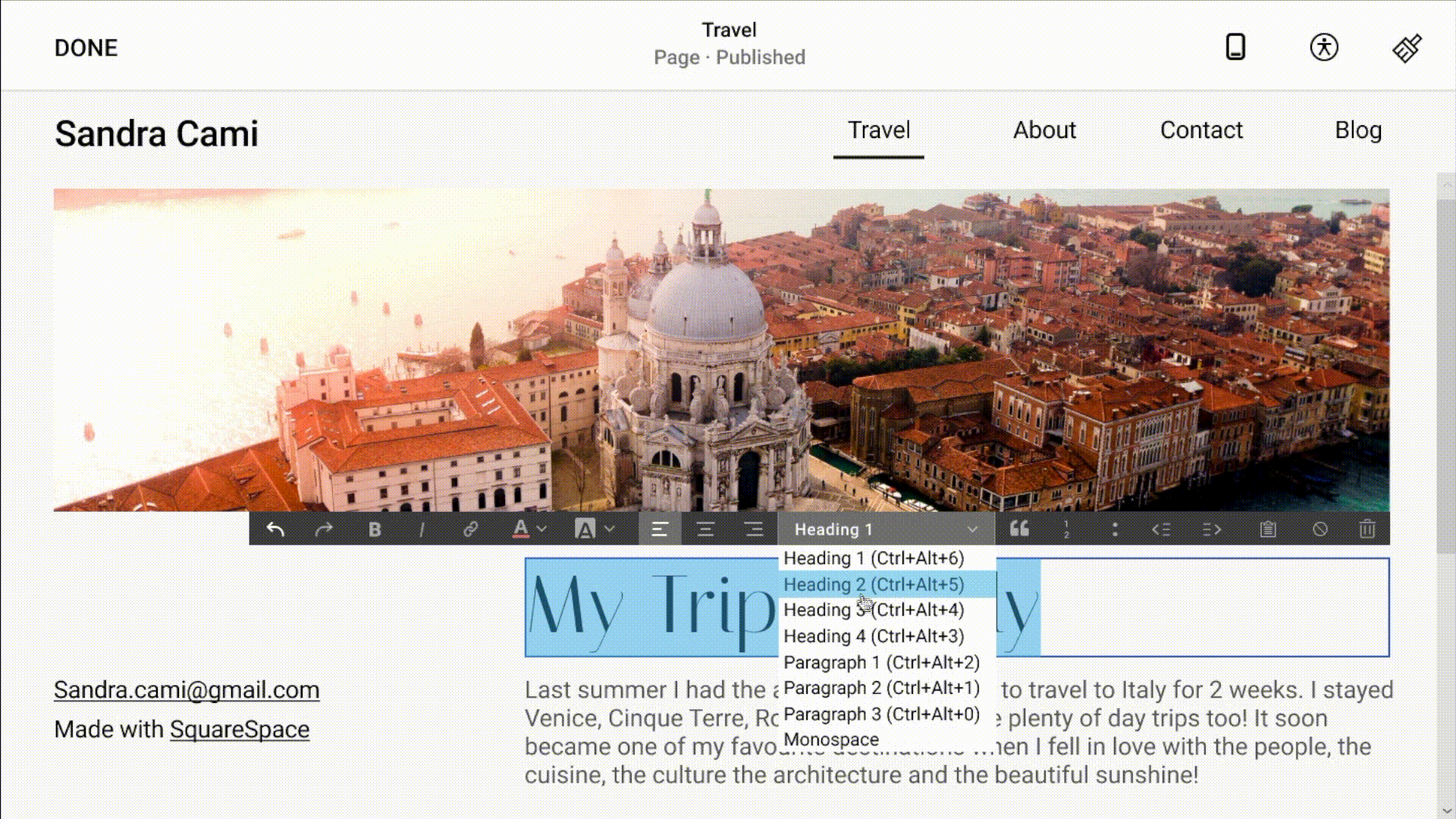Click the undo arrow in toolbar
Image resolution: width=1456 pixels, height=819 pixels.
(275, 529)
